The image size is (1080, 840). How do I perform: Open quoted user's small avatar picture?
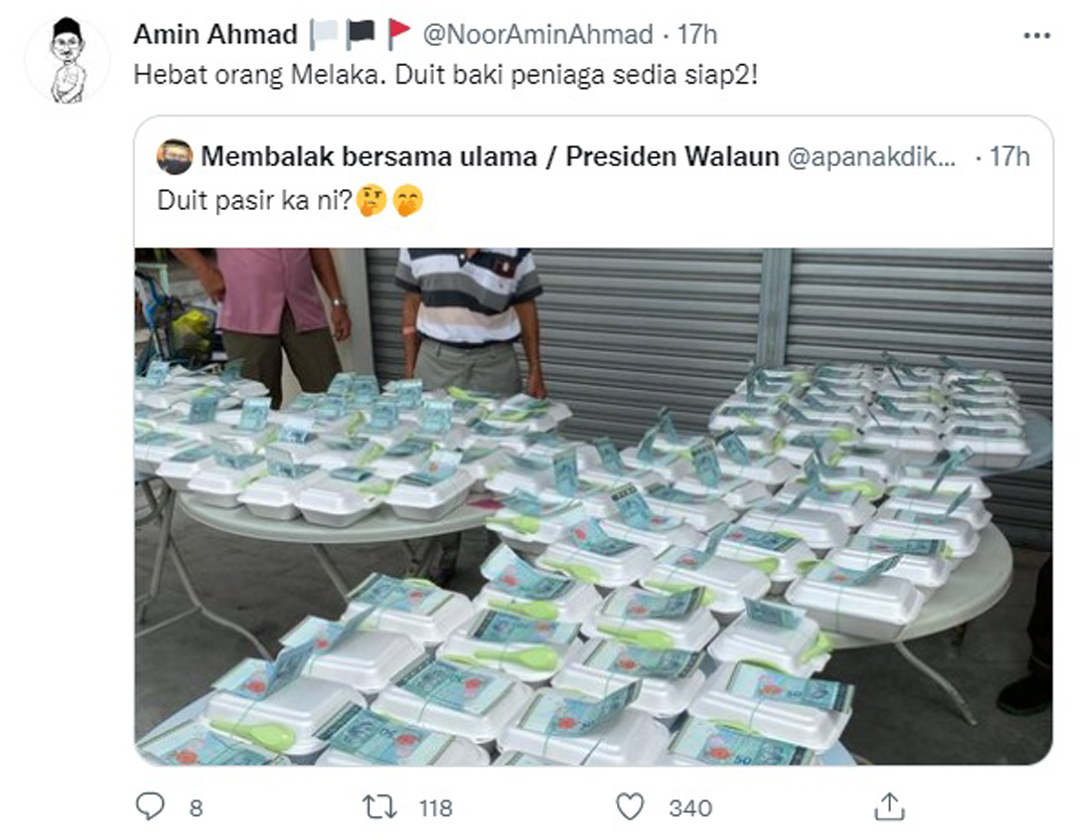(175, 157)
